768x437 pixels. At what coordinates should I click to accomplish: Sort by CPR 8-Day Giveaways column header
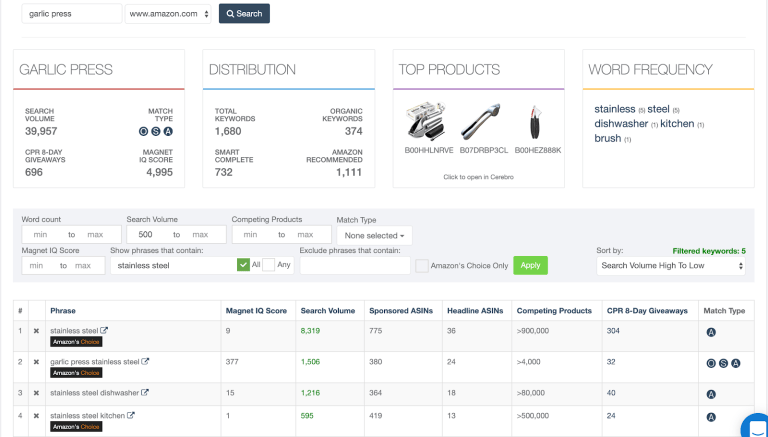(648, 311)
